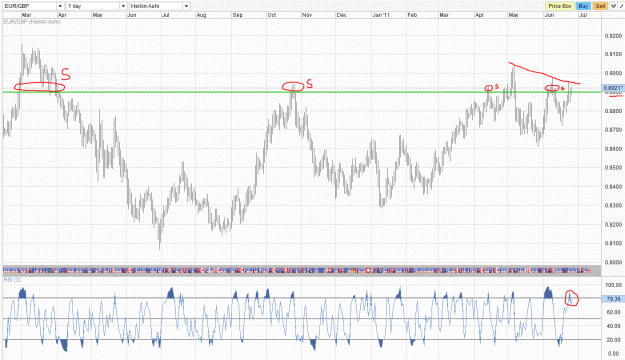Click the 0.9100 price axis label

613,54
